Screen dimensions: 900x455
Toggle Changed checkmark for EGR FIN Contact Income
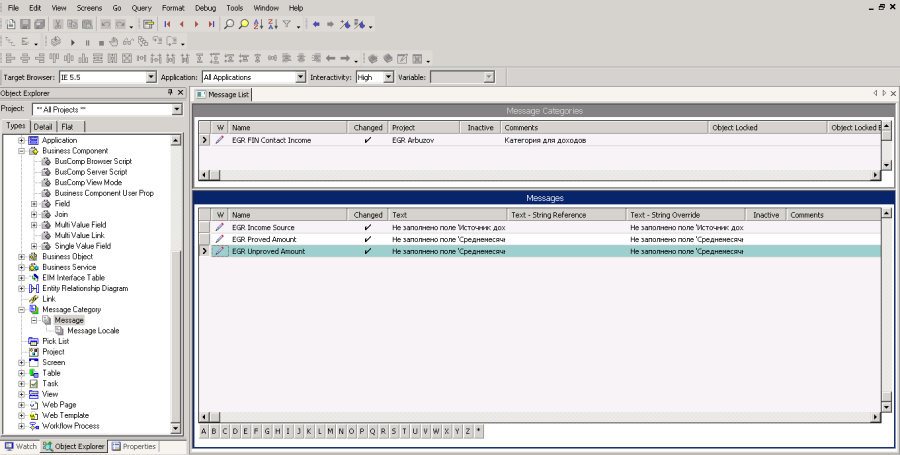tap(368, 140)
